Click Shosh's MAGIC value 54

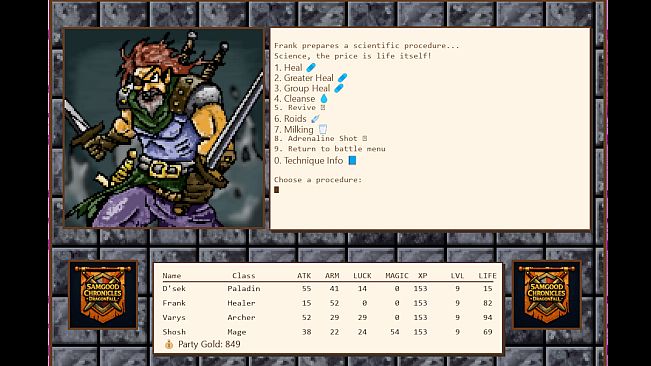(x=395, y=332)
